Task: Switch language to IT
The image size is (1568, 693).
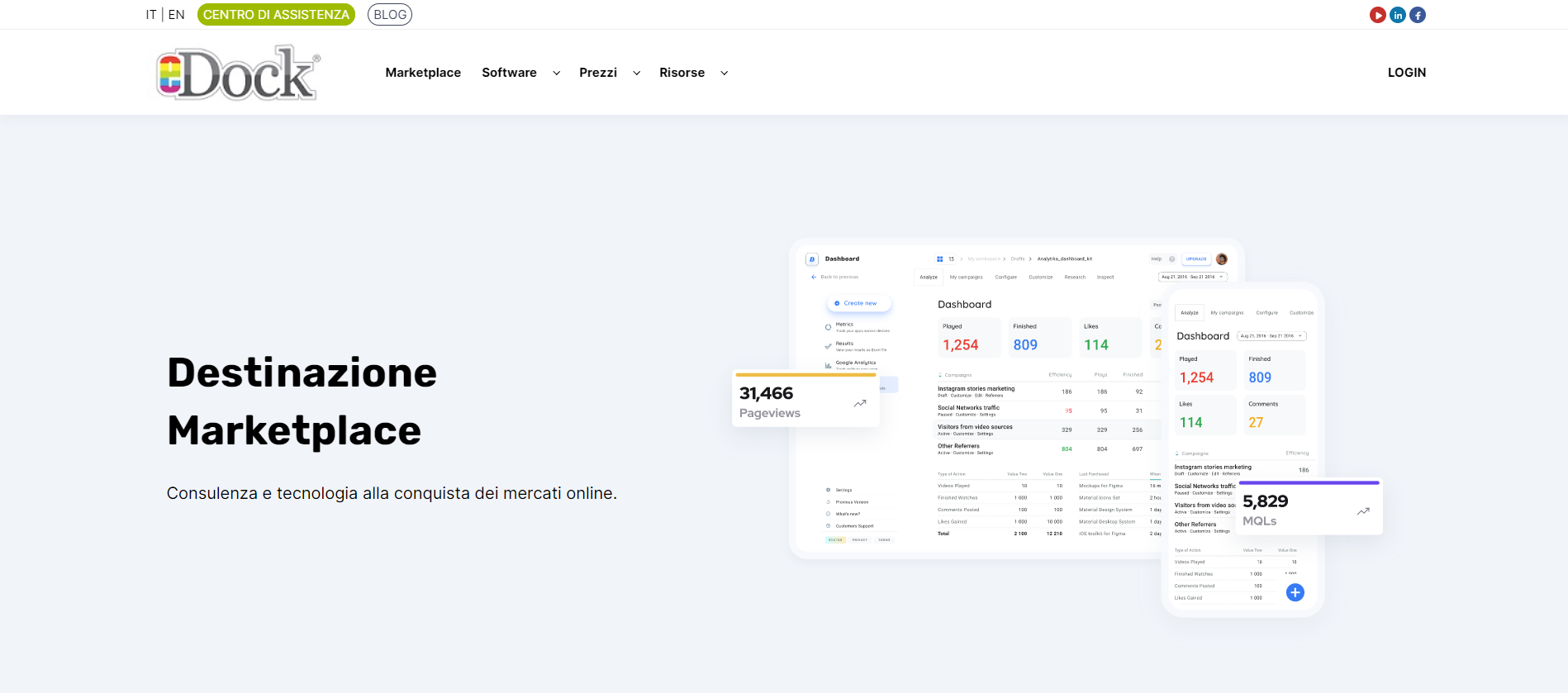Action: pyautogui.click(x=151, y=15)
